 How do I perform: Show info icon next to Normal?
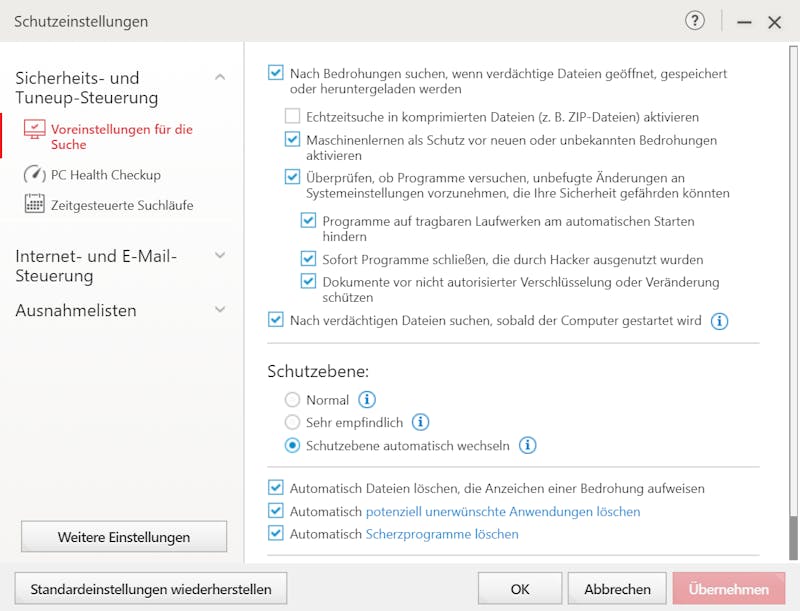point(367,399)
